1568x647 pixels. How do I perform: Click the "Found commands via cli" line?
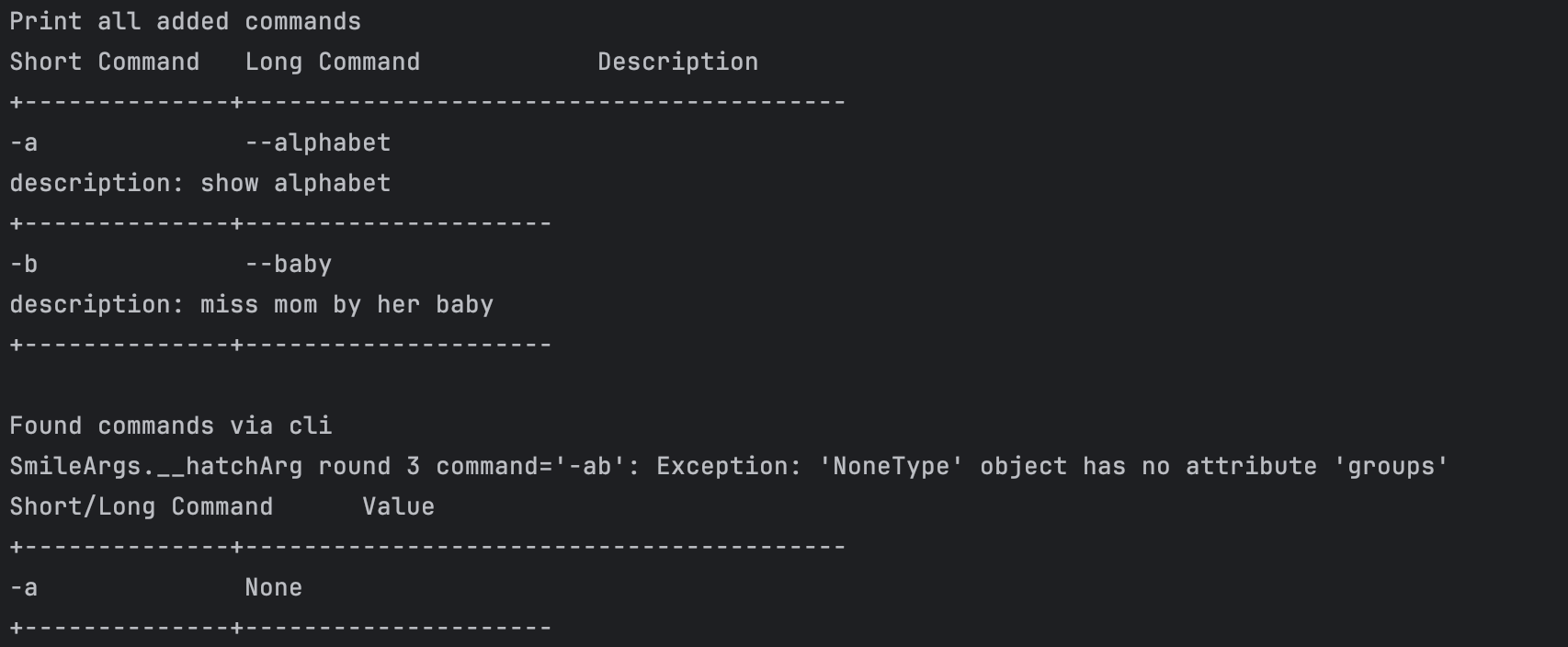[170, 426]
